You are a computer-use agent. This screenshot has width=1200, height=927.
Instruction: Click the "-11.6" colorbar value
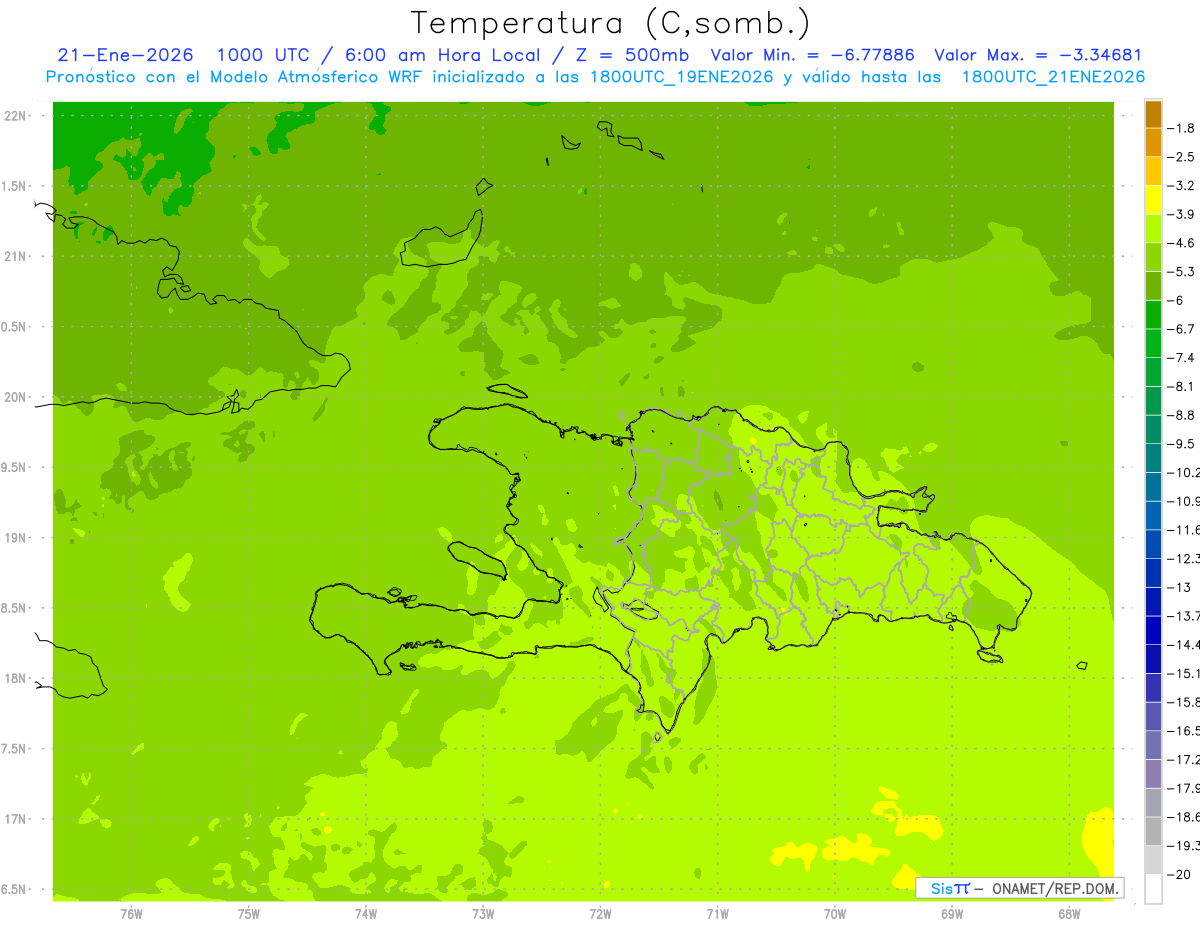point(1186,529)
